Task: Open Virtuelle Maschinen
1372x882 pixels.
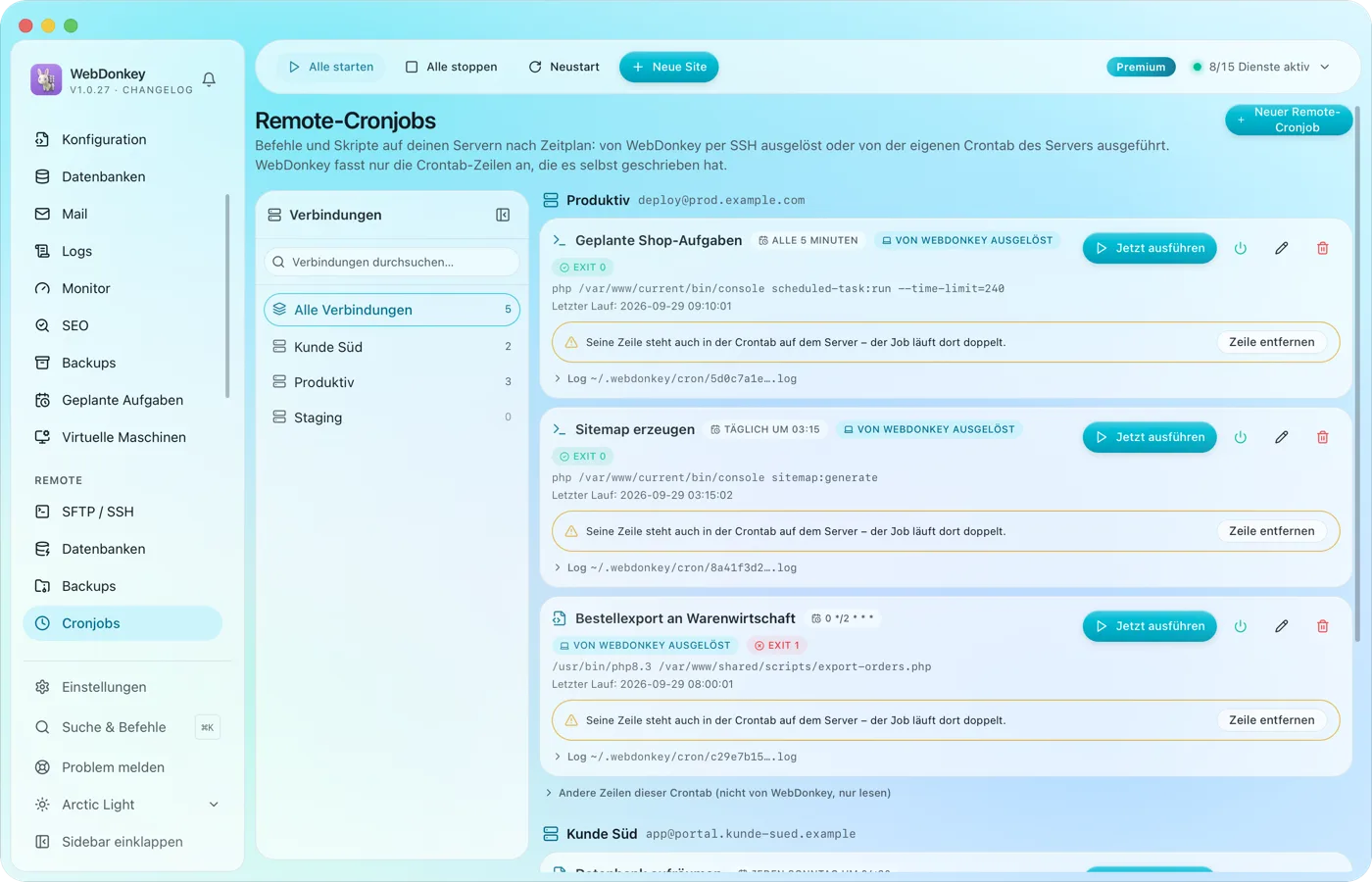Action: pos(122,437)
